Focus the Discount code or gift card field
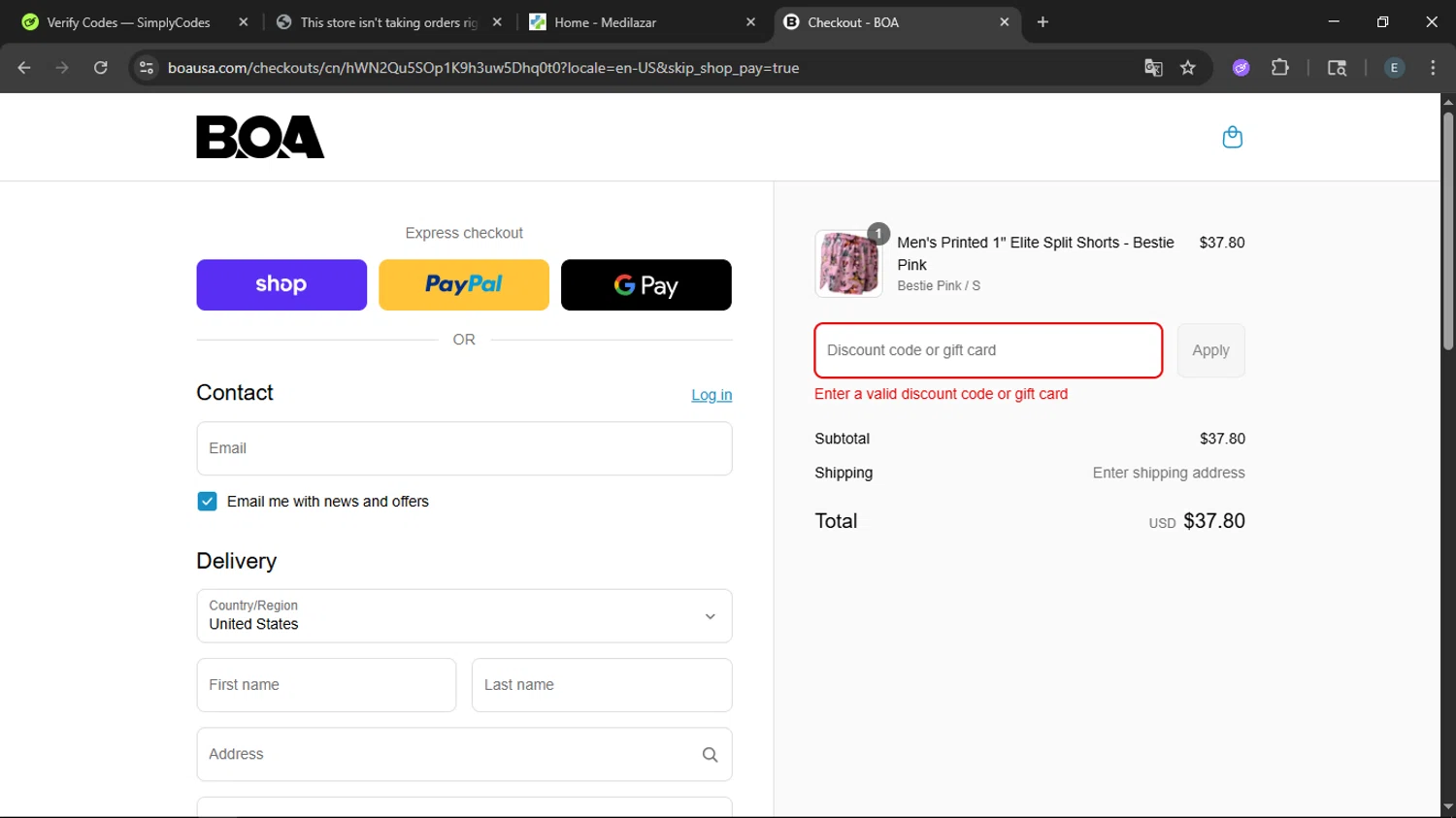The height and width of the screenshot is (818, 1456). pos(988,350)
